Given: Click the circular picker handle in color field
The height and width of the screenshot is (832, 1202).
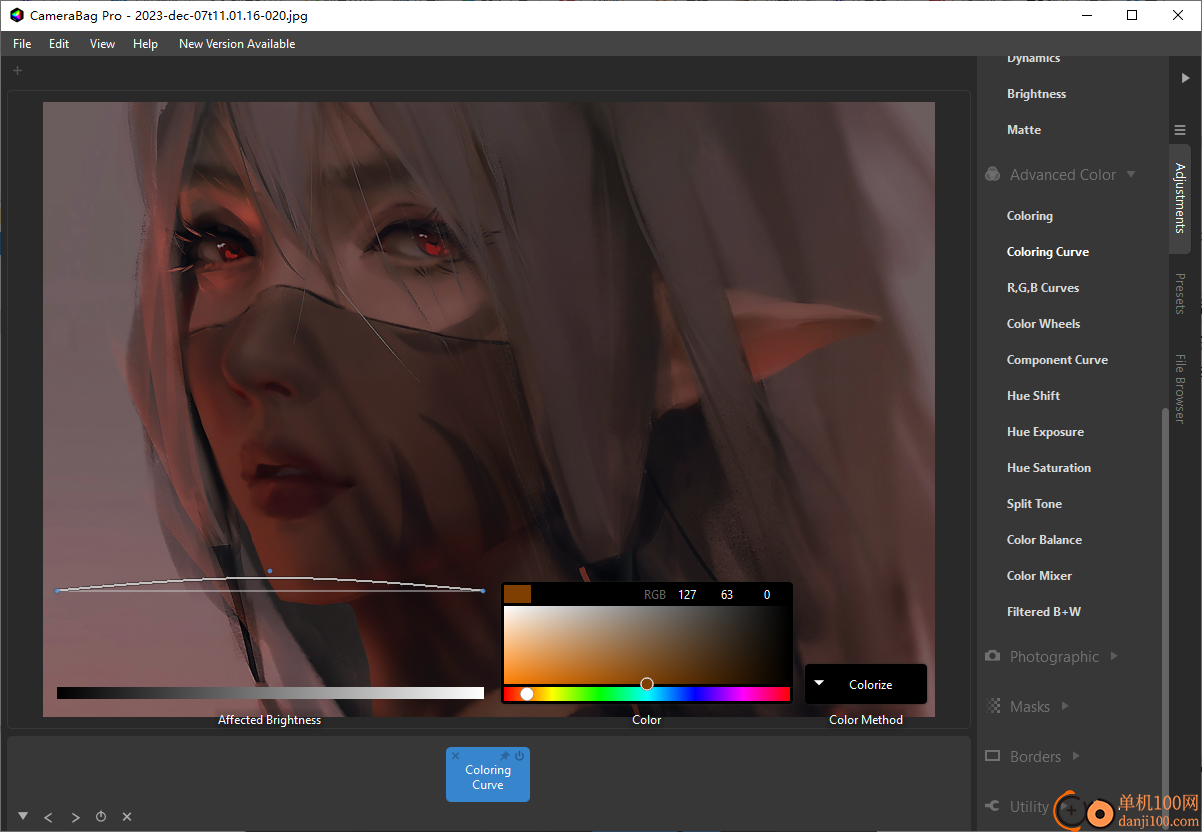Looking at the screenshot, I should pyautogui.click(x=647, y=684).
